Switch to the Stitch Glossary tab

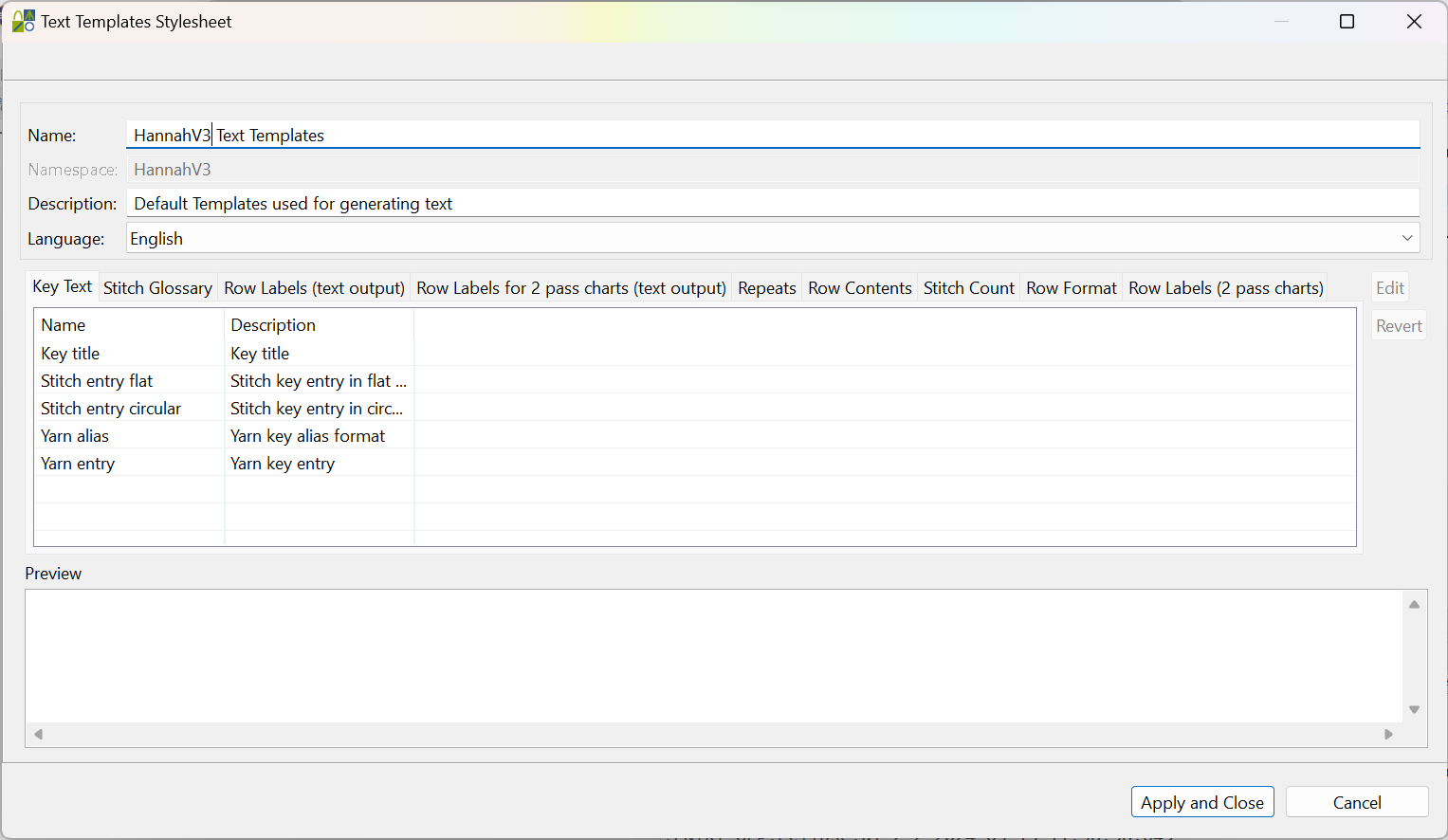157,288
